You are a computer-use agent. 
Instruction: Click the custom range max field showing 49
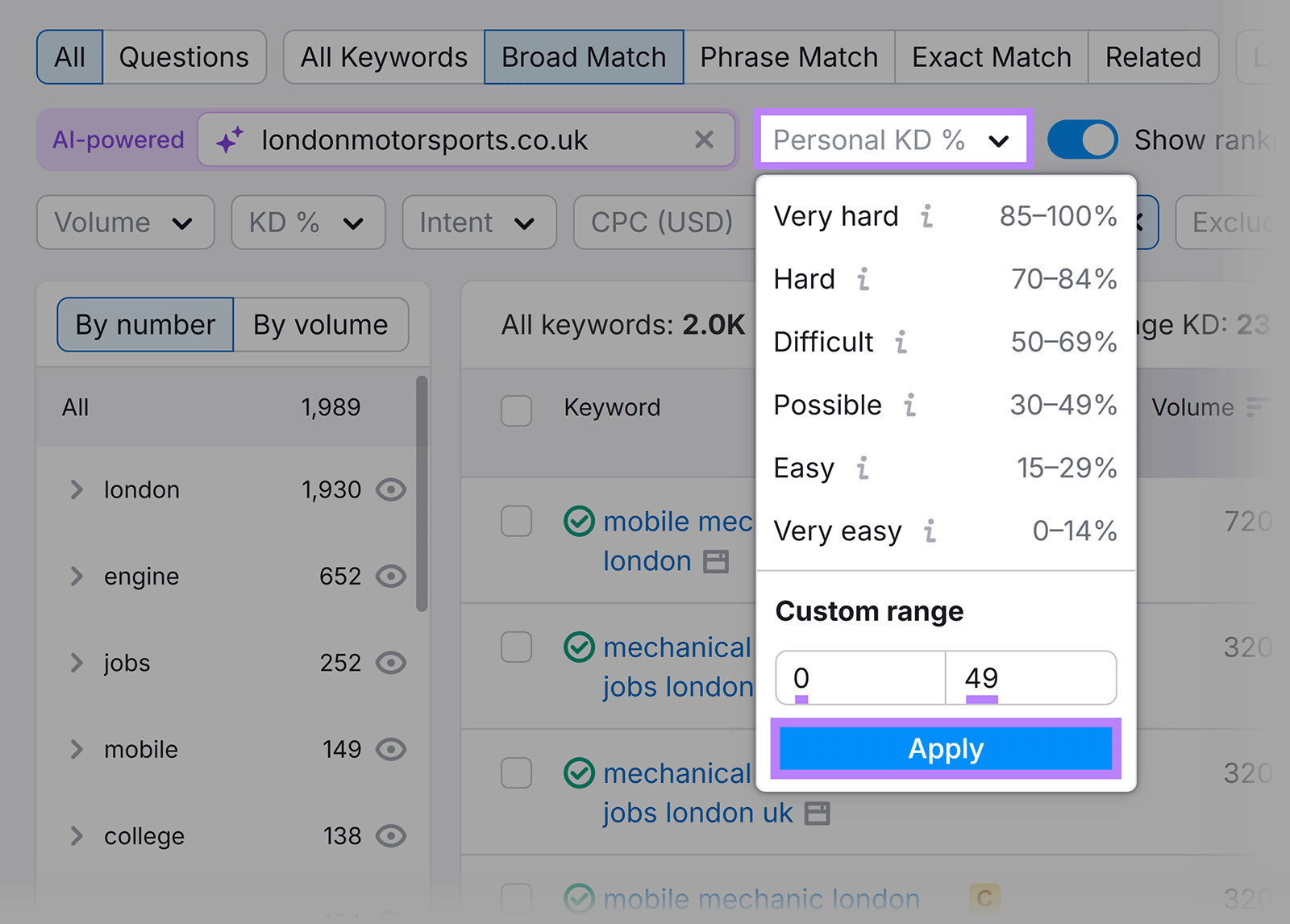click(x=1030, y=678)
